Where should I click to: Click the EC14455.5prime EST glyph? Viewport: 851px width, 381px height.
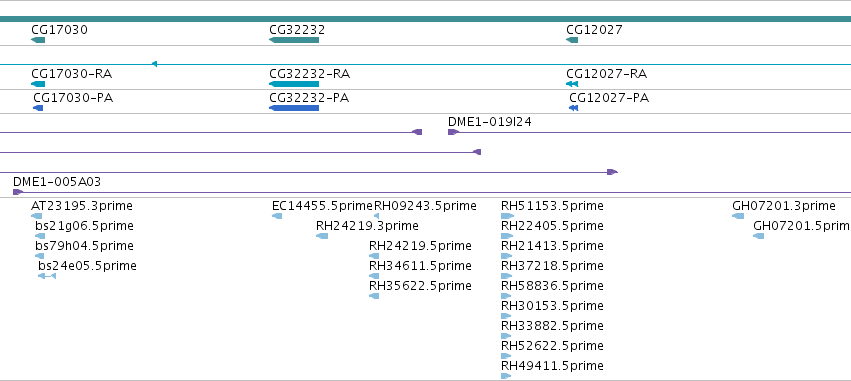point(277,216)
